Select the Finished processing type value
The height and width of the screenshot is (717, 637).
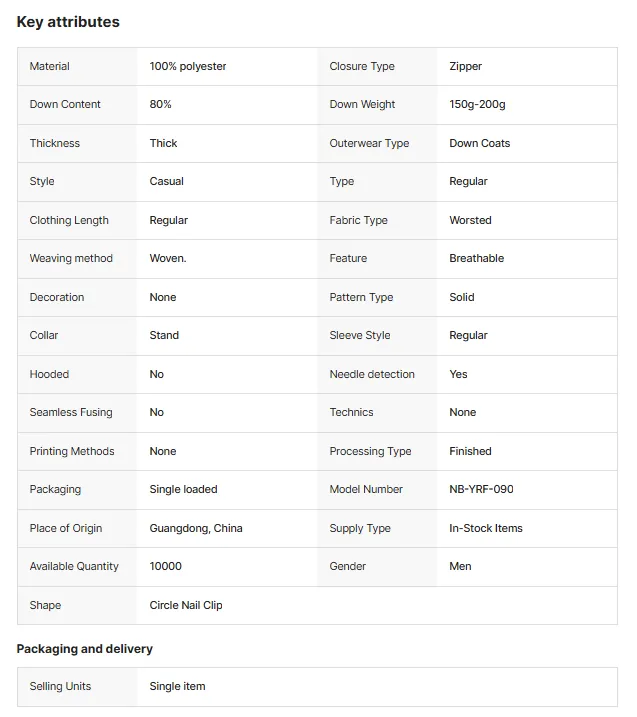click(x=471, y=451)
